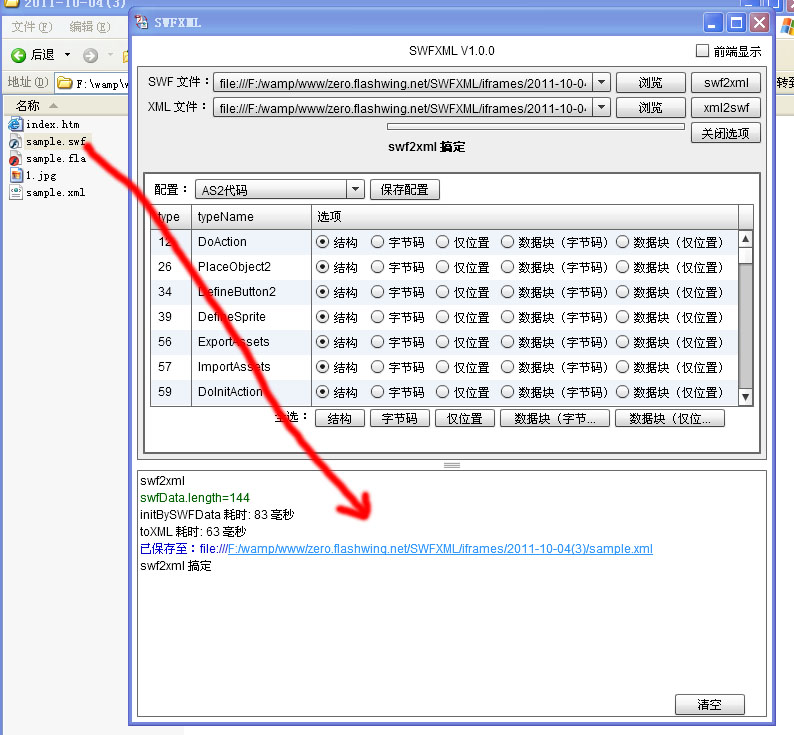794x735 pixels.
Task: Select 字节码 radio for ImportAssets
Action: pos(377,367)
